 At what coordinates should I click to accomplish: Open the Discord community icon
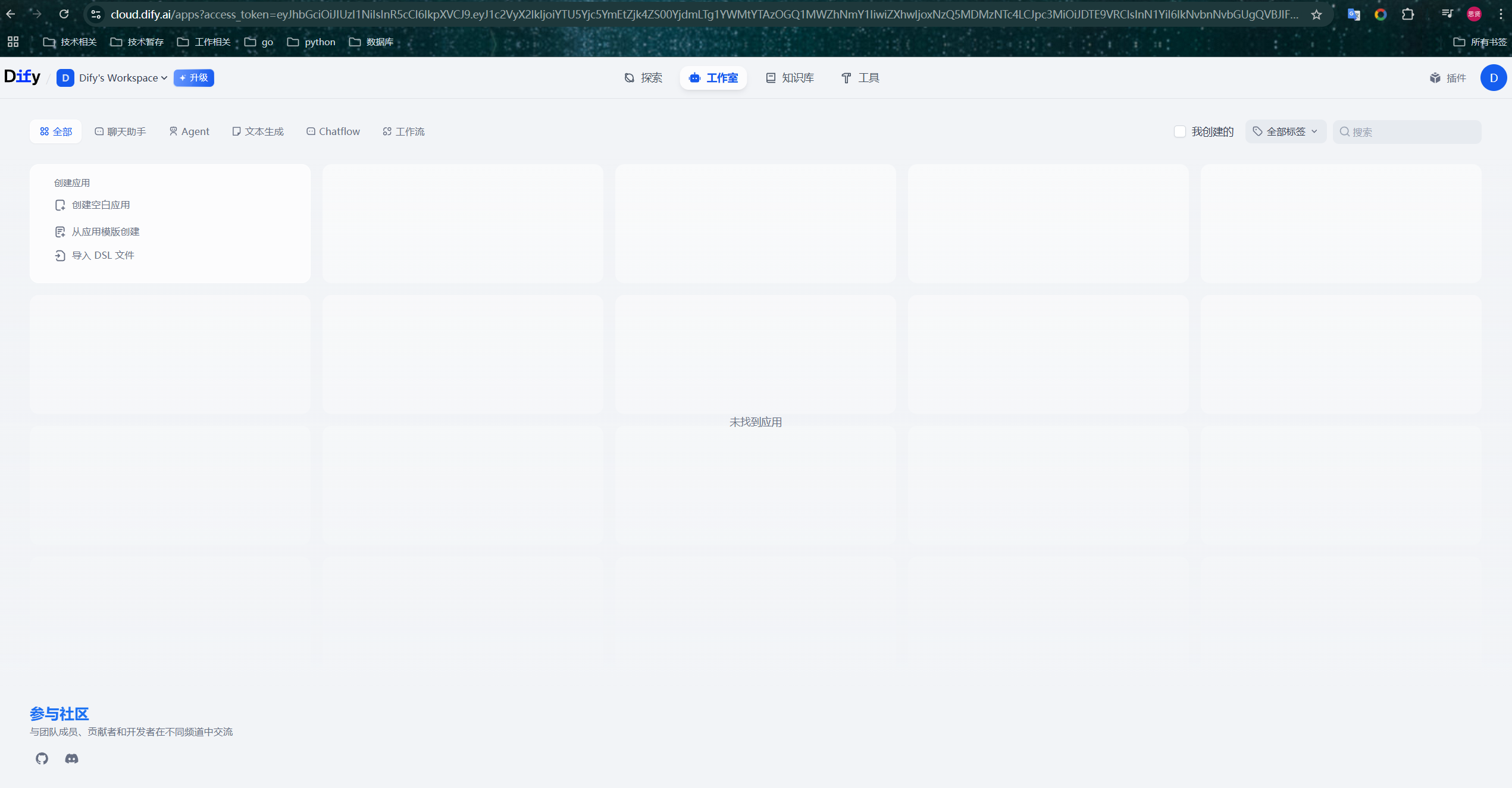tap(71, 758)
